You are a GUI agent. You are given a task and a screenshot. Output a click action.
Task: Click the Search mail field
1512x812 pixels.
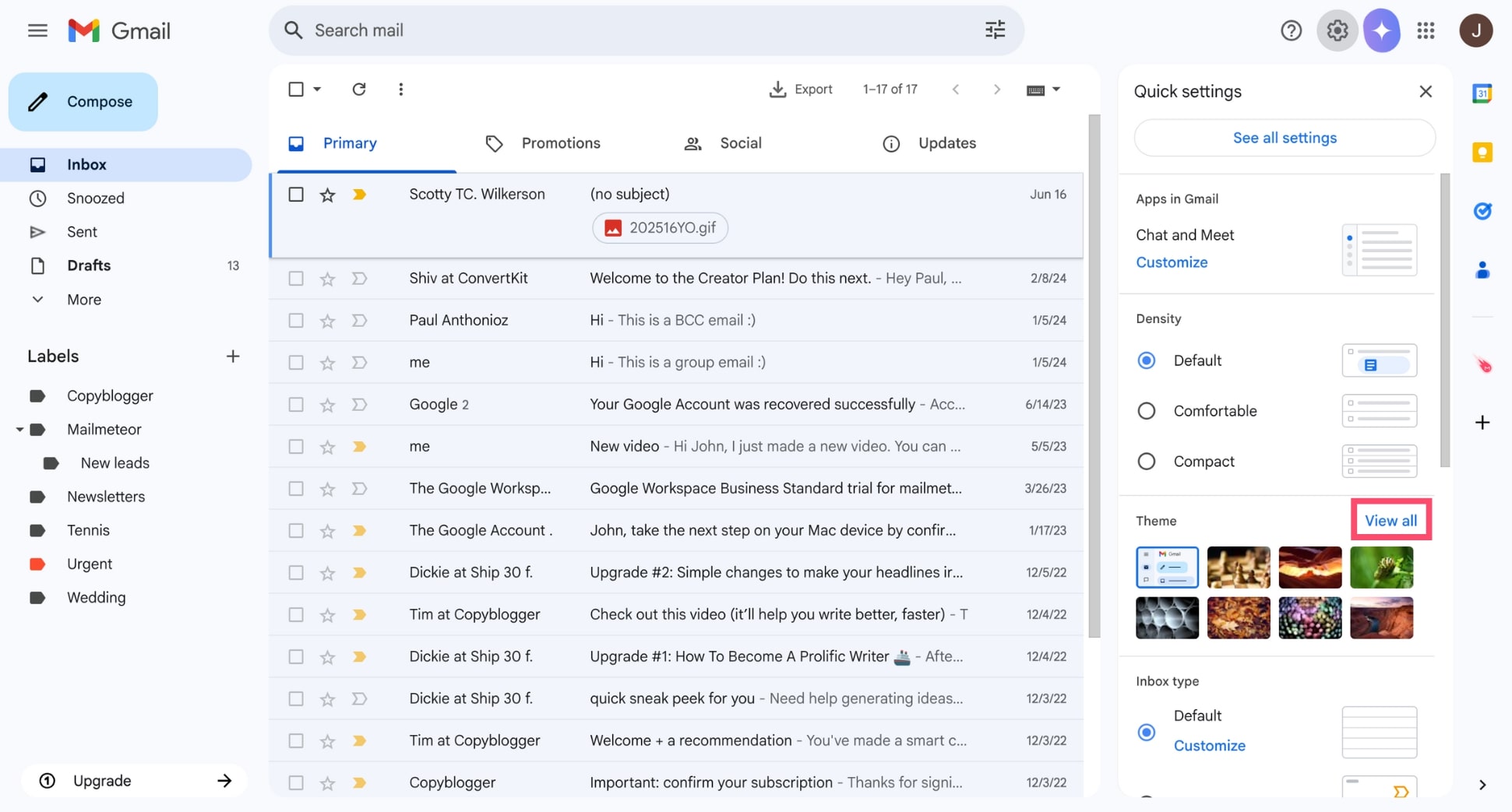[x=646, y=30]
